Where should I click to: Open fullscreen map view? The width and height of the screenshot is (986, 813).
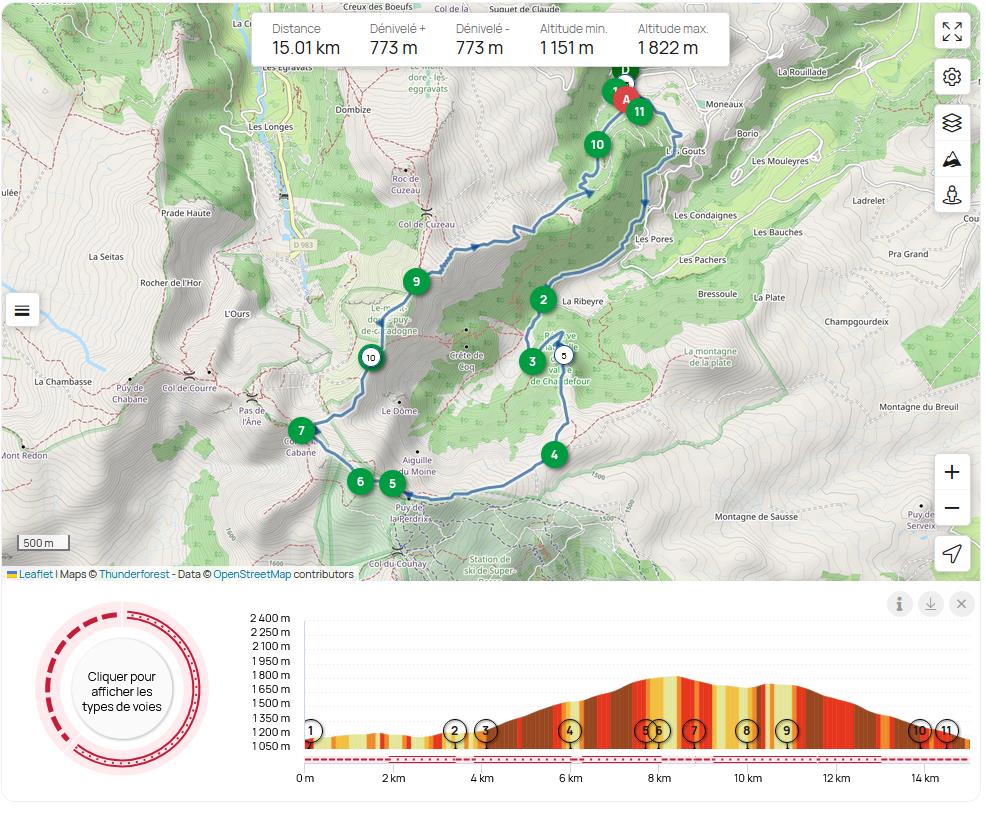[951, 31]
